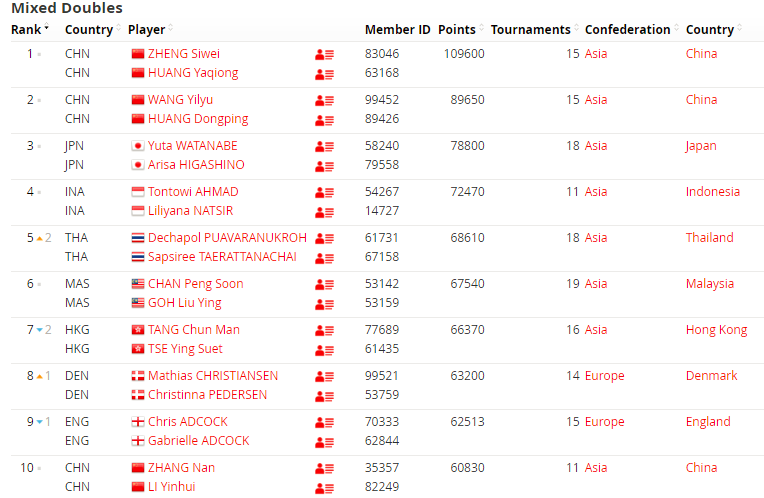Open profile icon next to ZHENG Siwei
Image resolution: width=764 pixels, height=498 pixels.
pyautogui.click(x=324, y=54)
